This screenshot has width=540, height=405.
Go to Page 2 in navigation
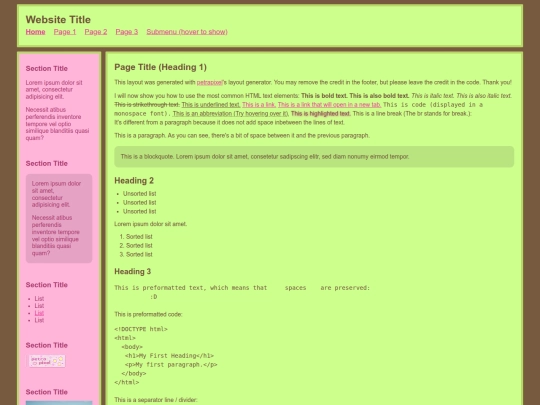tap(96, 32)
